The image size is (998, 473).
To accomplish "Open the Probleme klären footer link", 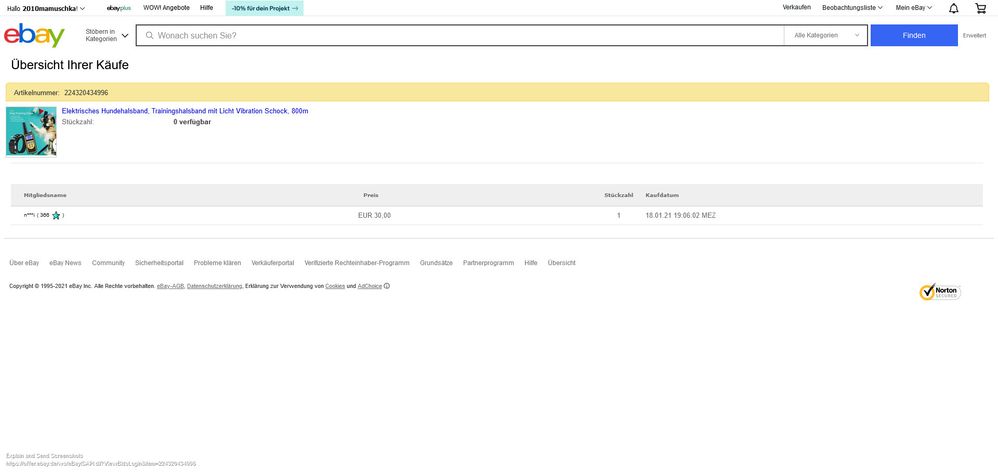I will point(218,263).
